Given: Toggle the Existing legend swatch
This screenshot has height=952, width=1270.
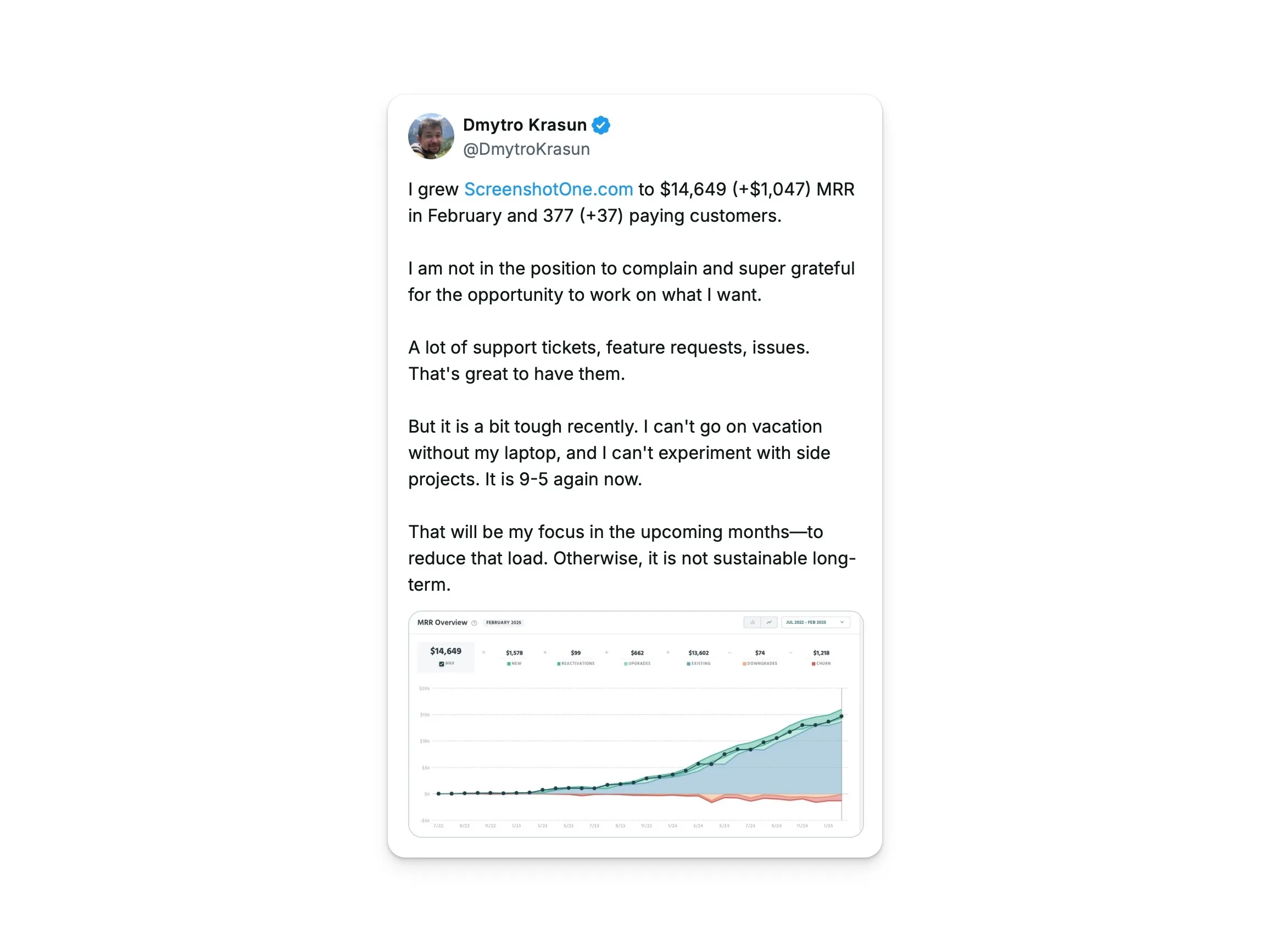Looking at the screenshot, I should pyautogui.click(x=688, y=664).
